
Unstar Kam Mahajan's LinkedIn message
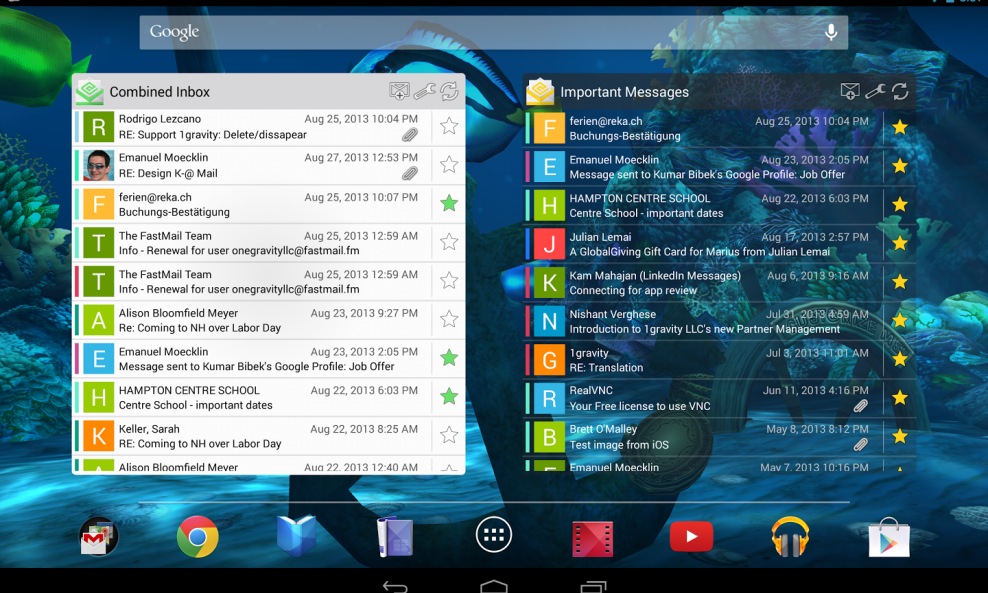coord(900,282)
